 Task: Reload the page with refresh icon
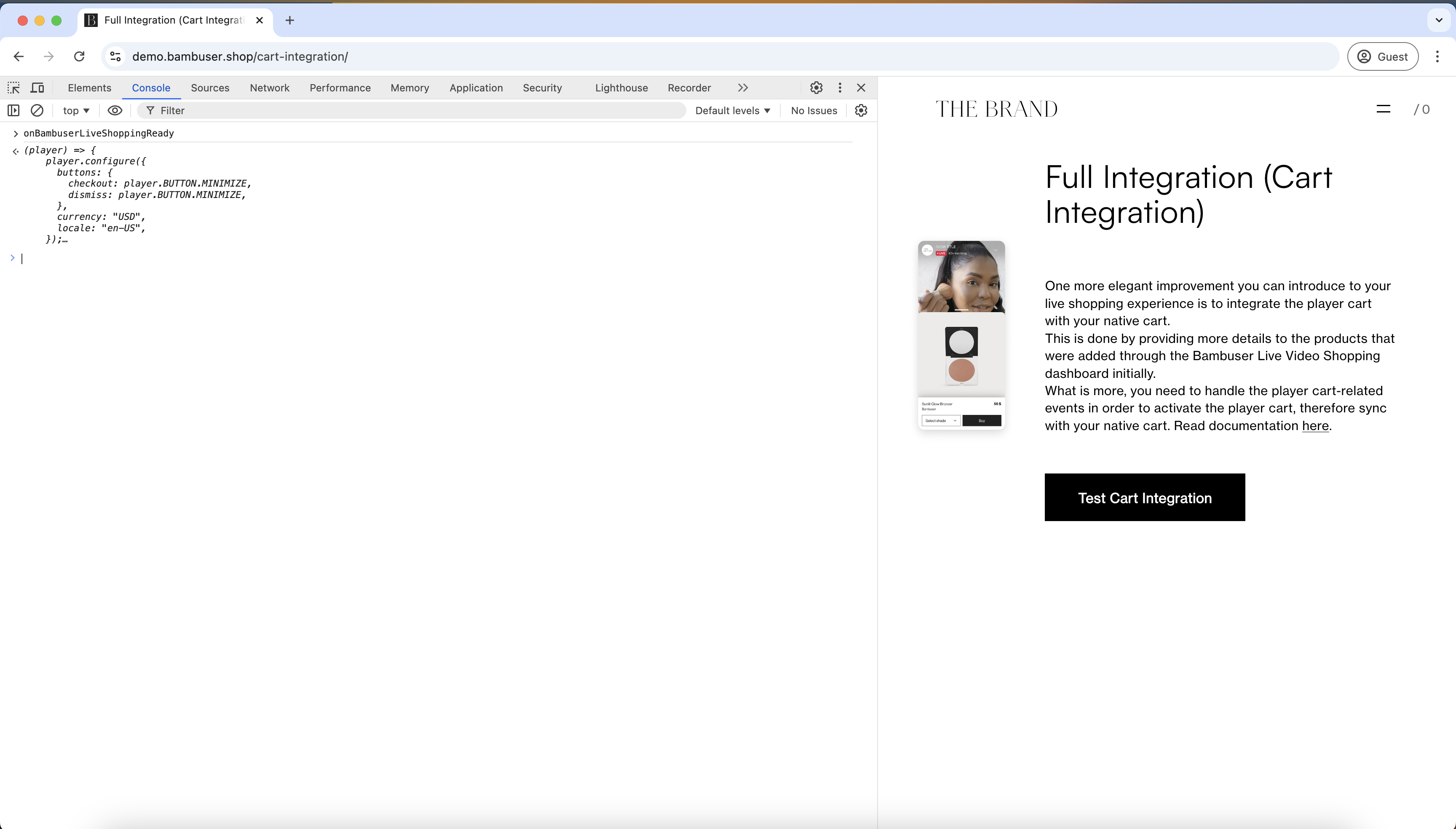pos(79,56)
